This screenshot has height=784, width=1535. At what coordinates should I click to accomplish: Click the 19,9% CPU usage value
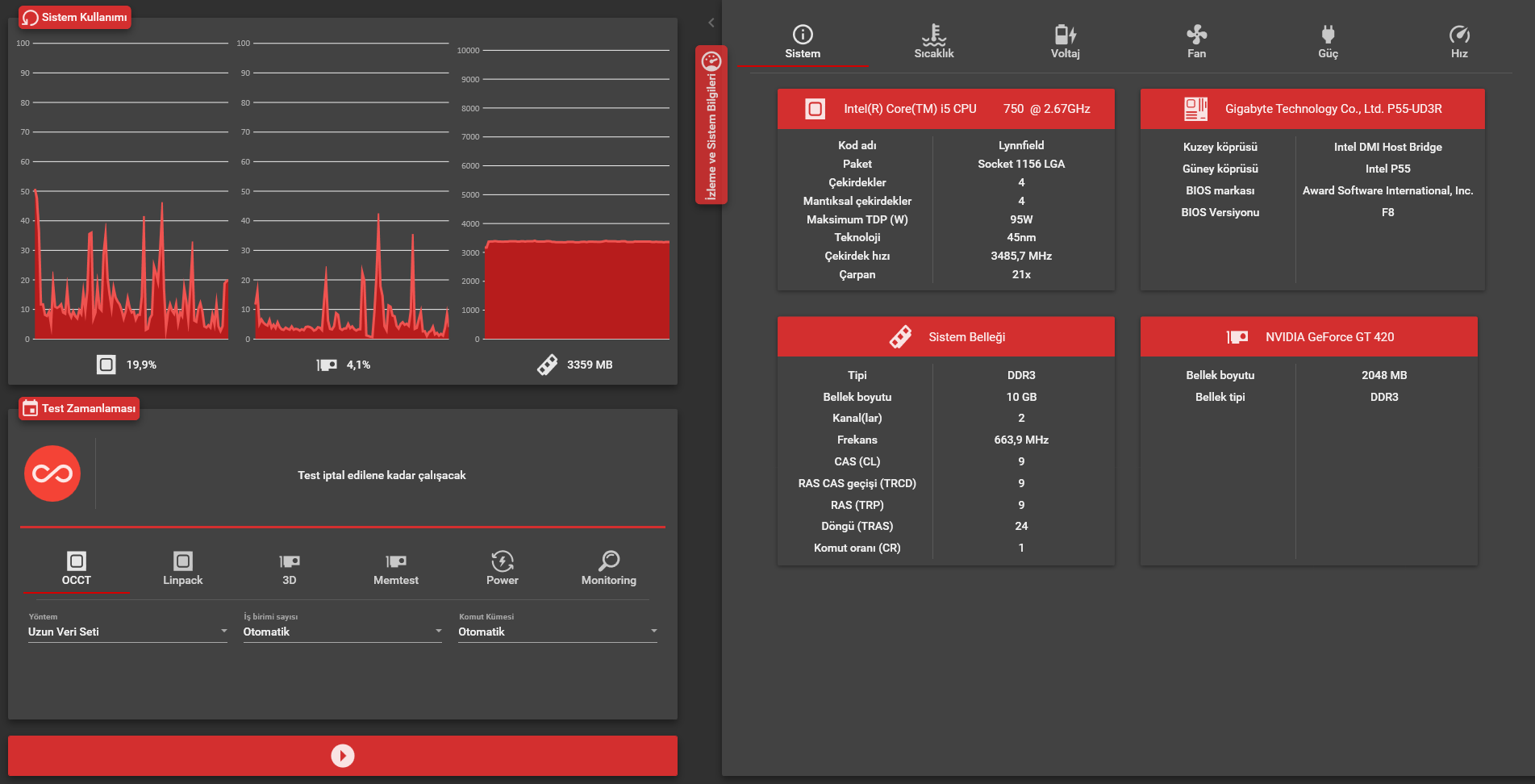(141, 365)
